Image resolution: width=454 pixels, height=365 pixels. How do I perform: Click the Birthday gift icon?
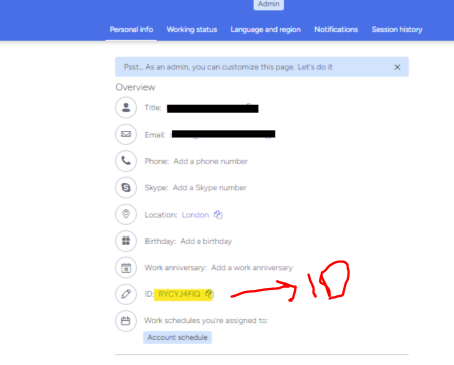click(x=126, y=241)
